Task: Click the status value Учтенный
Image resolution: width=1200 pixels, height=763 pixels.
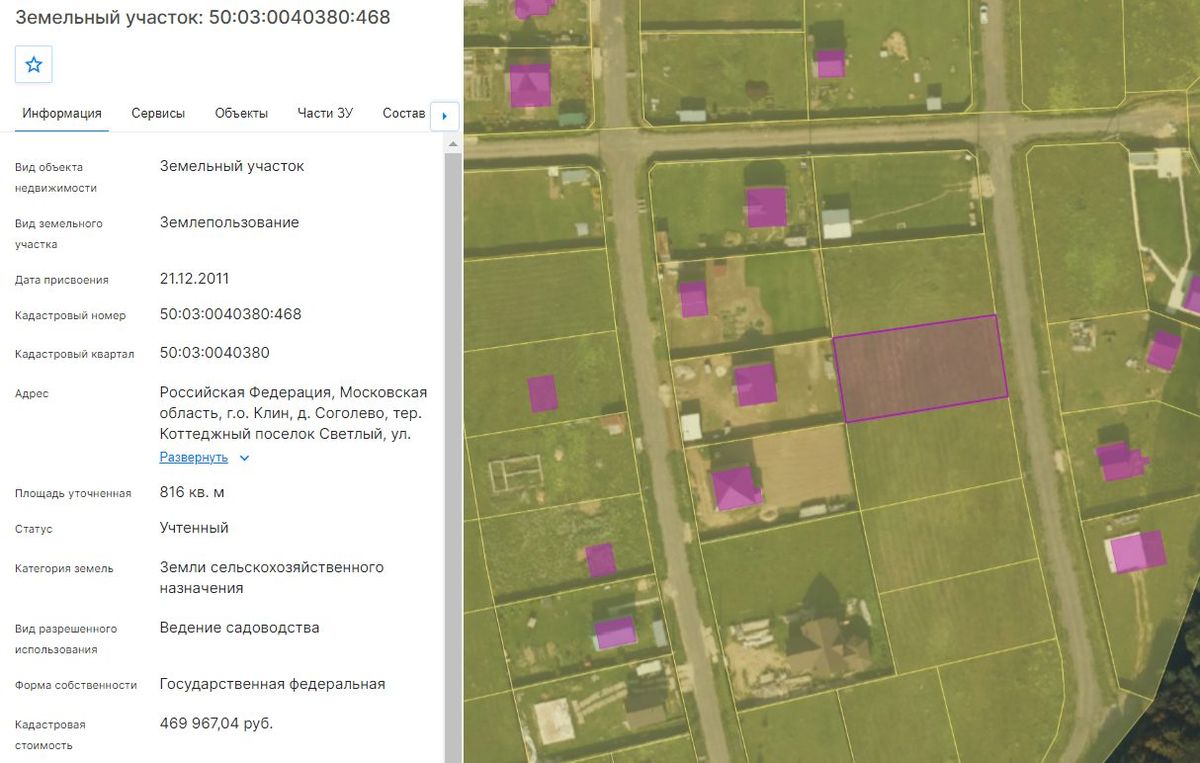Action: pos(194,528)
